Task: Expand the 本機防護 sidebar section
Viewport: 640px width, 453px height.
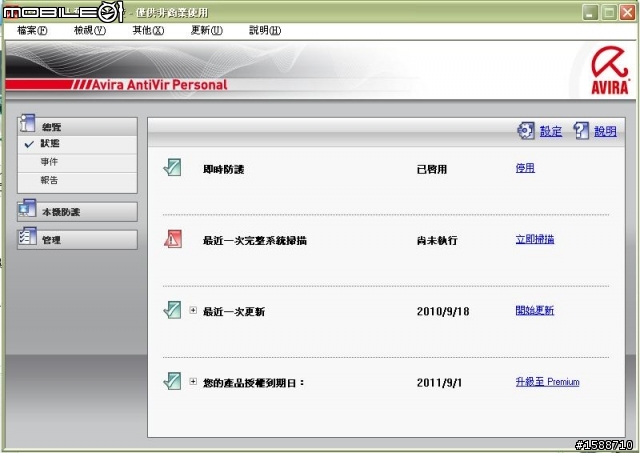Action: 77,212
